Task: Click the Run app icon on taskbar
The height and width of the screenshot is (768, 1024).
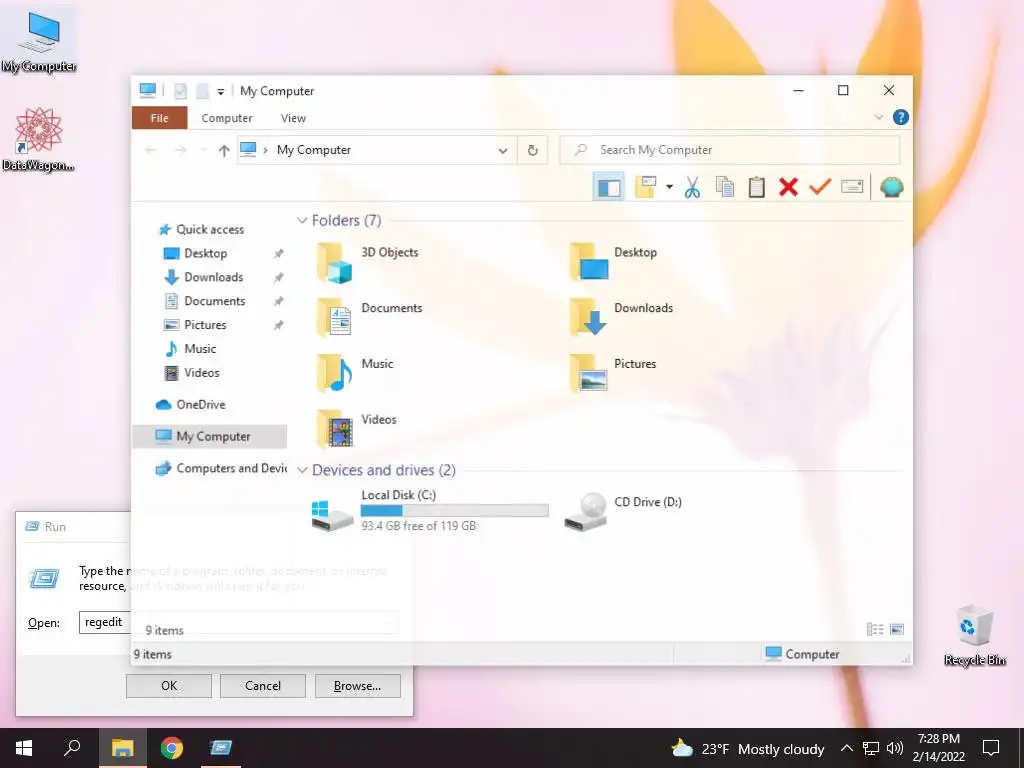Action: point(221,748)
